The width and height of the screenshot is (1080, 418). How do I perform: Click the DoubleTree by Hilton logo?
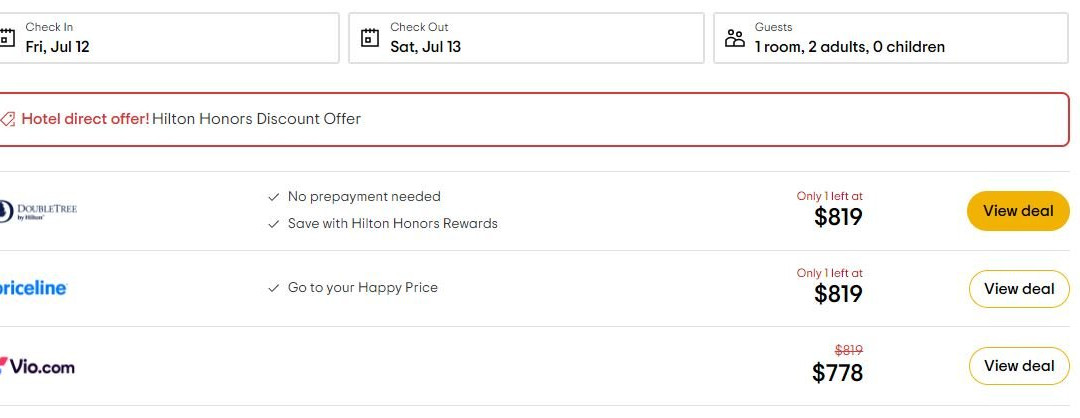tap(39, 210)
